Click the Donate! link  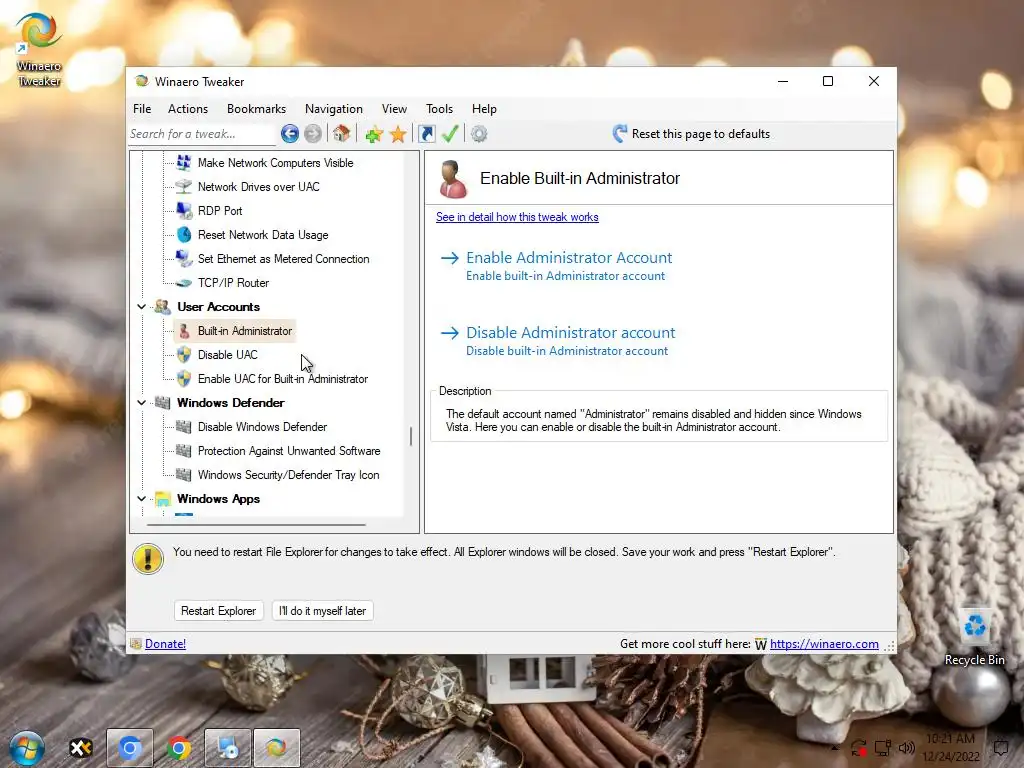[x=165, y=644]
